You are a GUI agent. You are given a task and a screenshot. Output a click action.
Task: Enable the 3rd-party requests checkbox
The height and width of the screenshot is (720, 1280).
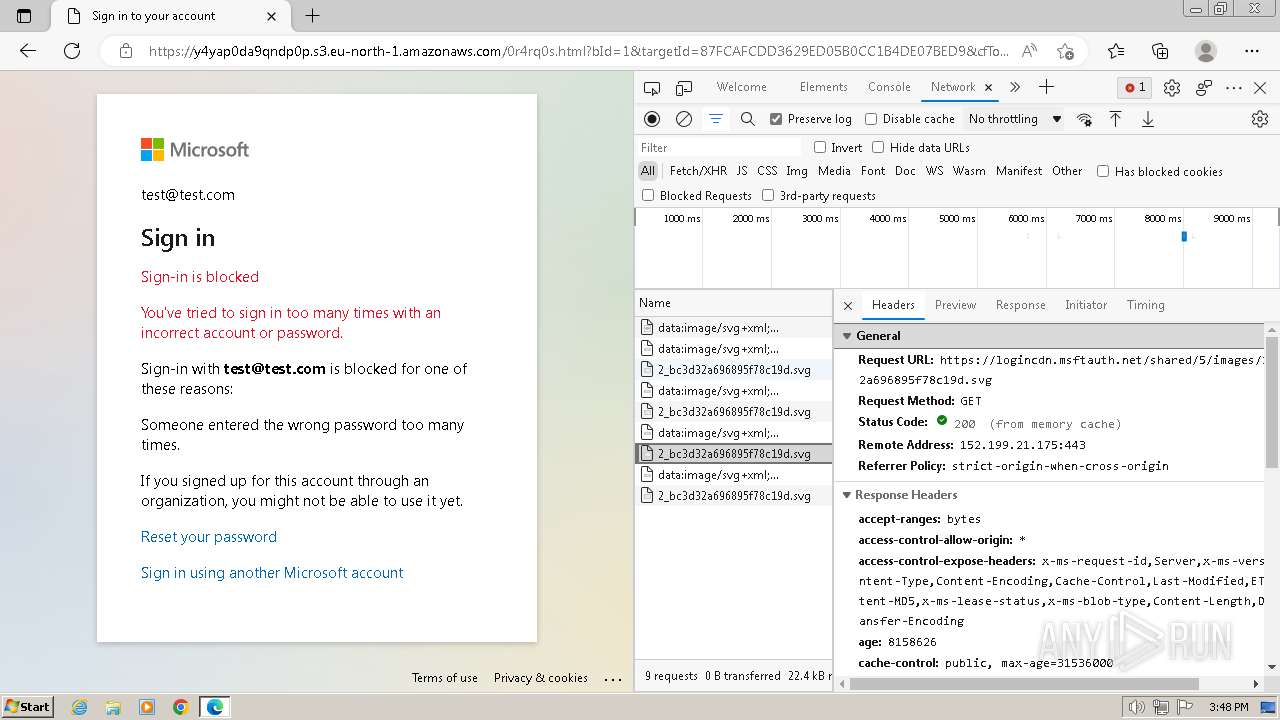click(x=768, y=195)
